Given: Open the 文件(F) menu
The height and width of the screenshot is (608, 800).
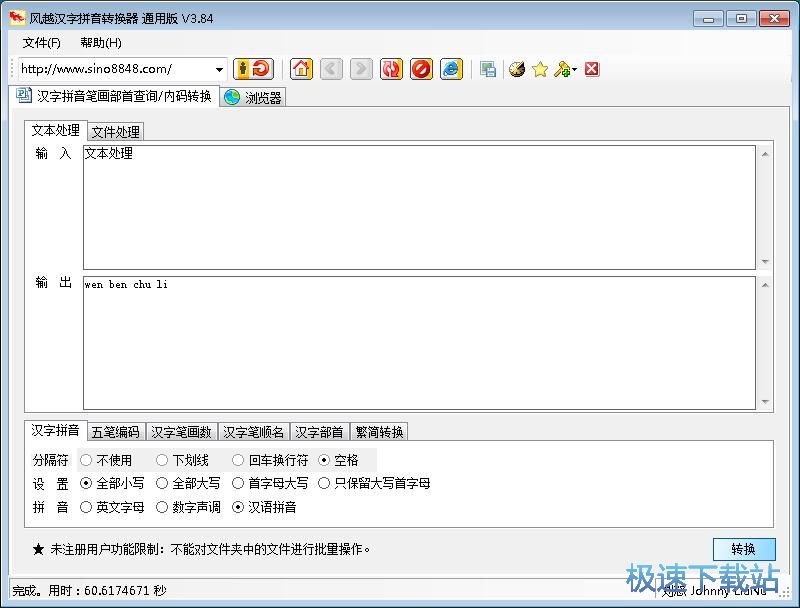Looking at the screenshot, I should [x=41, y=43].
